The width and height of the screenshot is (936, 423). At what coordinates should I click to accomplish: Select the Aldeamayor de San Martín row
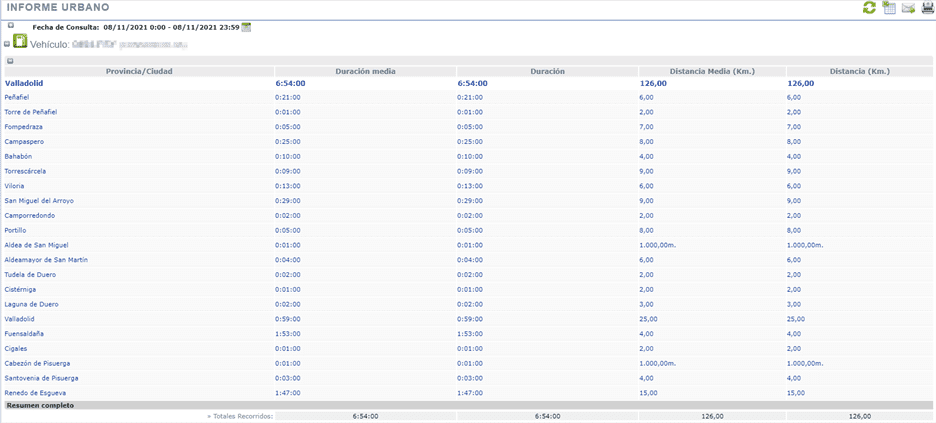click(468, 260)
